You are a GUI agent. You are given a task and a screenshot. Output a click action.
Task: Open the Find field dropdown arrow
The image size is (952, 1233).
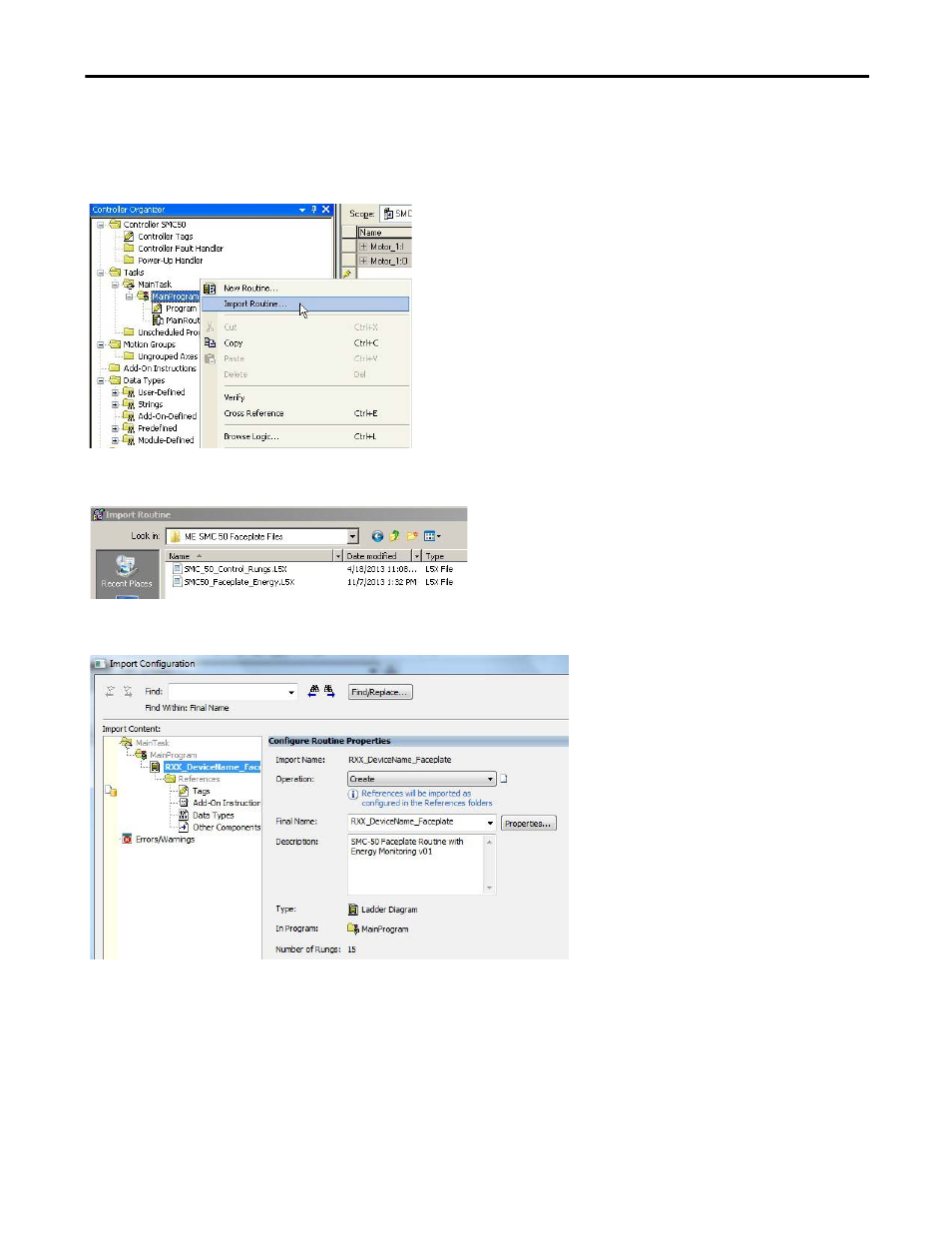(x=291, y=691)
